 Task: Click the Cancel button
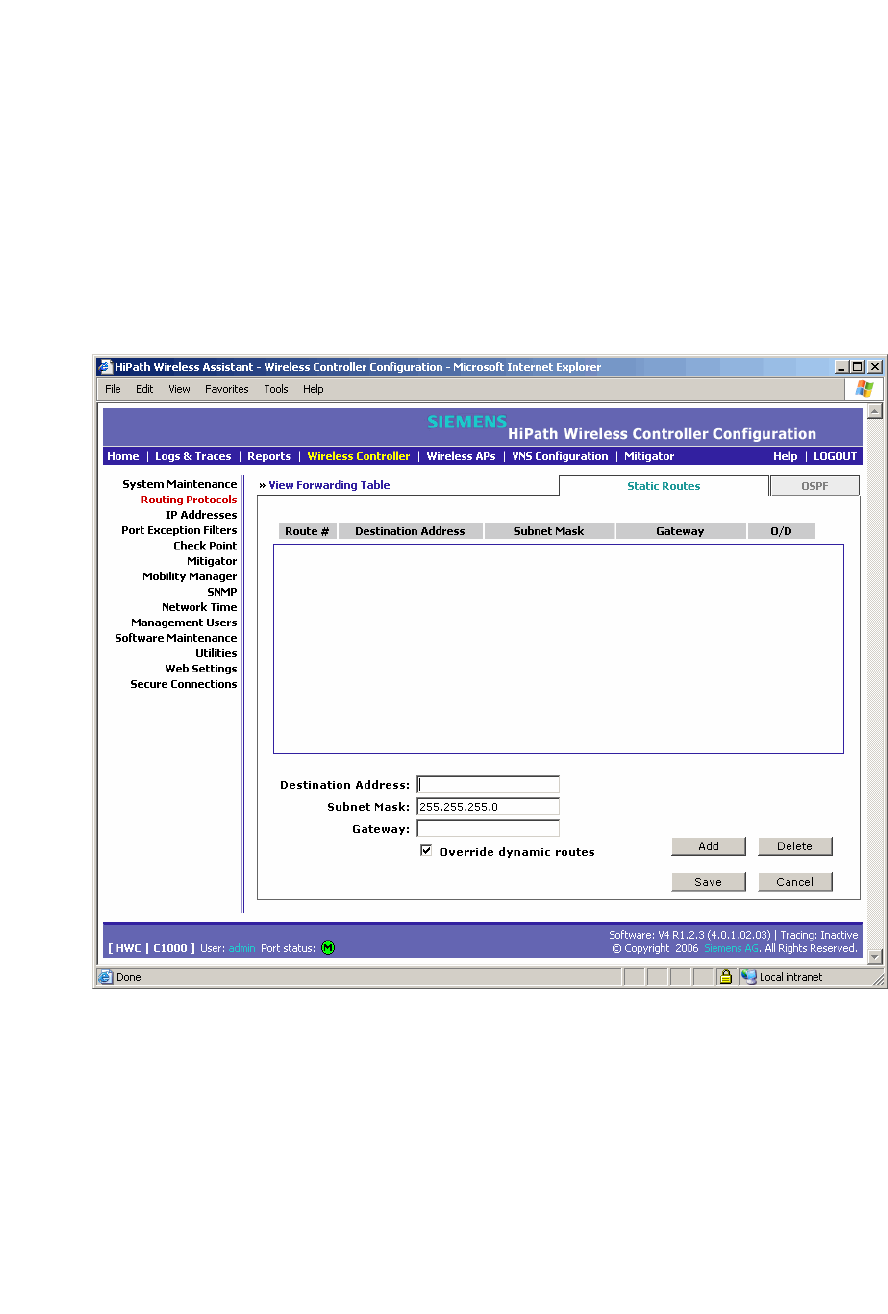click(795, 882)
